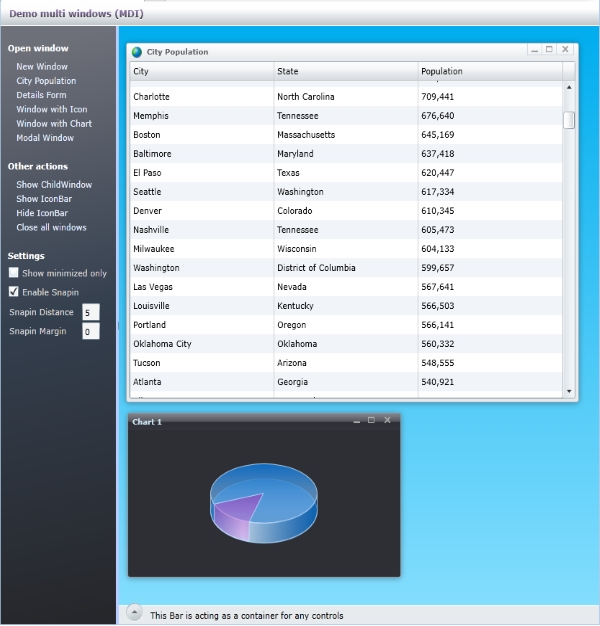
Task: Click Show ChildWindow action
Action: pyautogui.click(x=54, y=185)
